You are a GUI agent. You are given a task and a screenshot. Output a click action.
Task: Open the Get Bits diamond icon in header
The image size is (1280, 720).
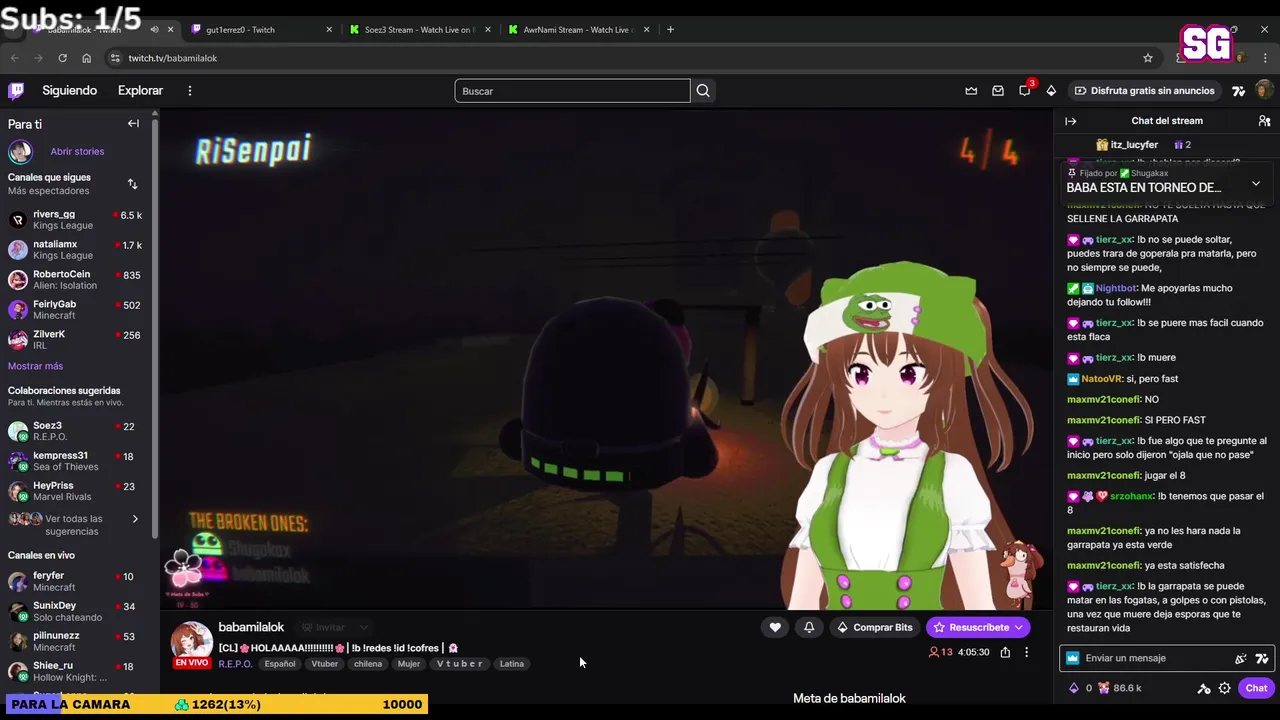tap(1051, 91)
